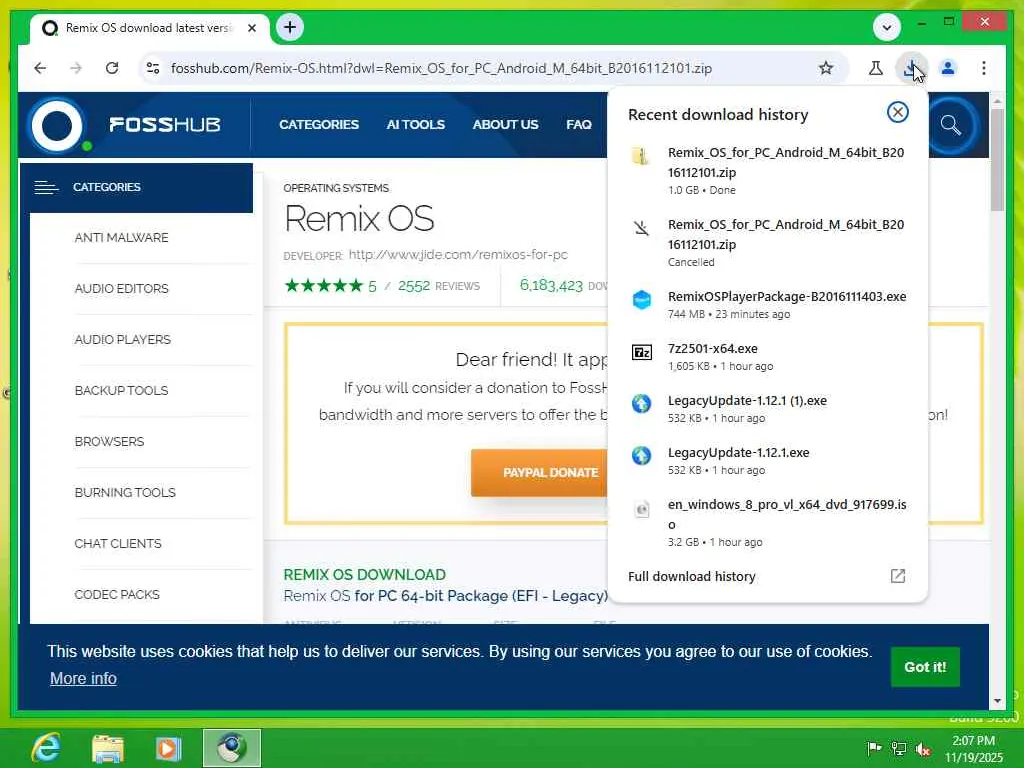This screenshot has height=768, width=1024.
Task: Select BURNING TOOLS category
Action: [125, 492]
